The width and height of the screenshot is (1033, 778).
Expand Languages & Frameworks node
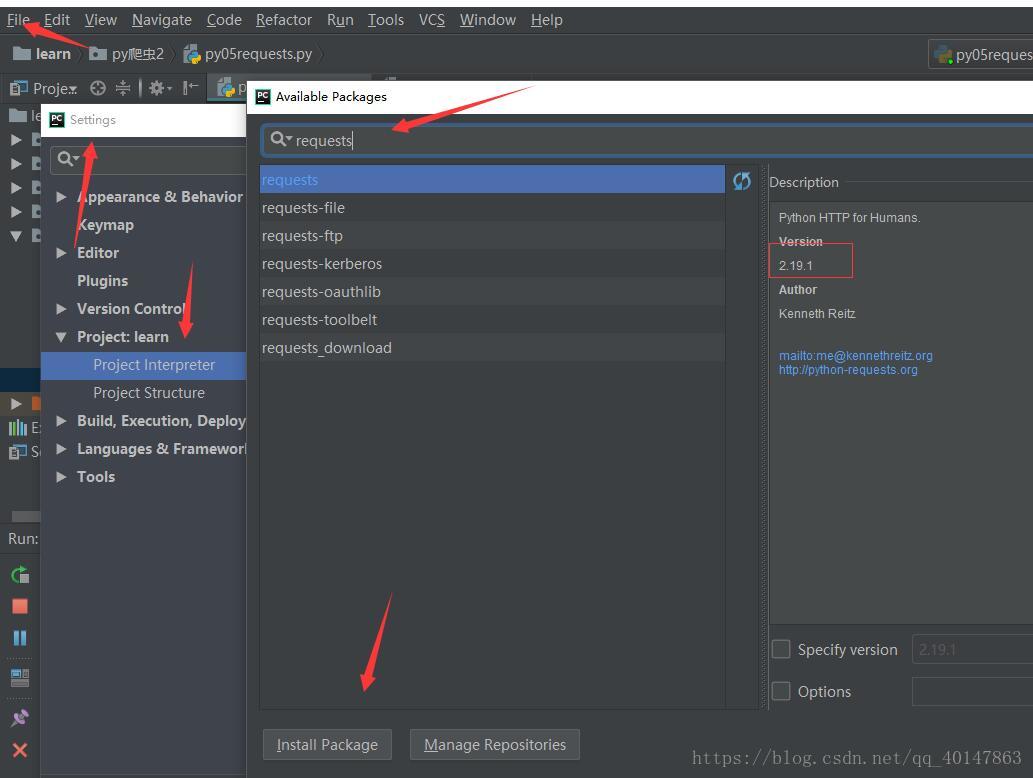coord(61,449)
